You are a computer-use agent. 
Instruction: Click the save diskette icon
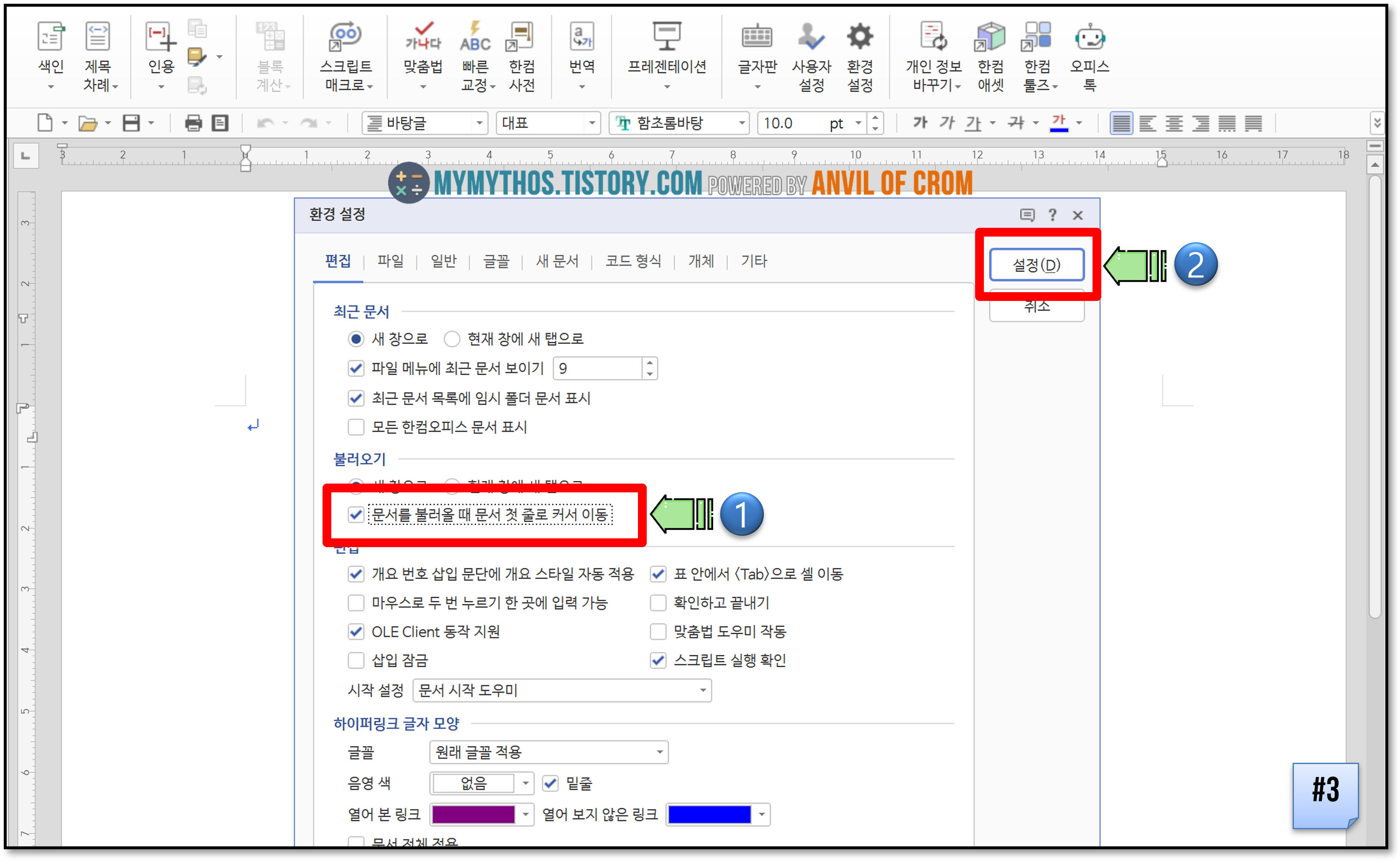tap(132, 123)
